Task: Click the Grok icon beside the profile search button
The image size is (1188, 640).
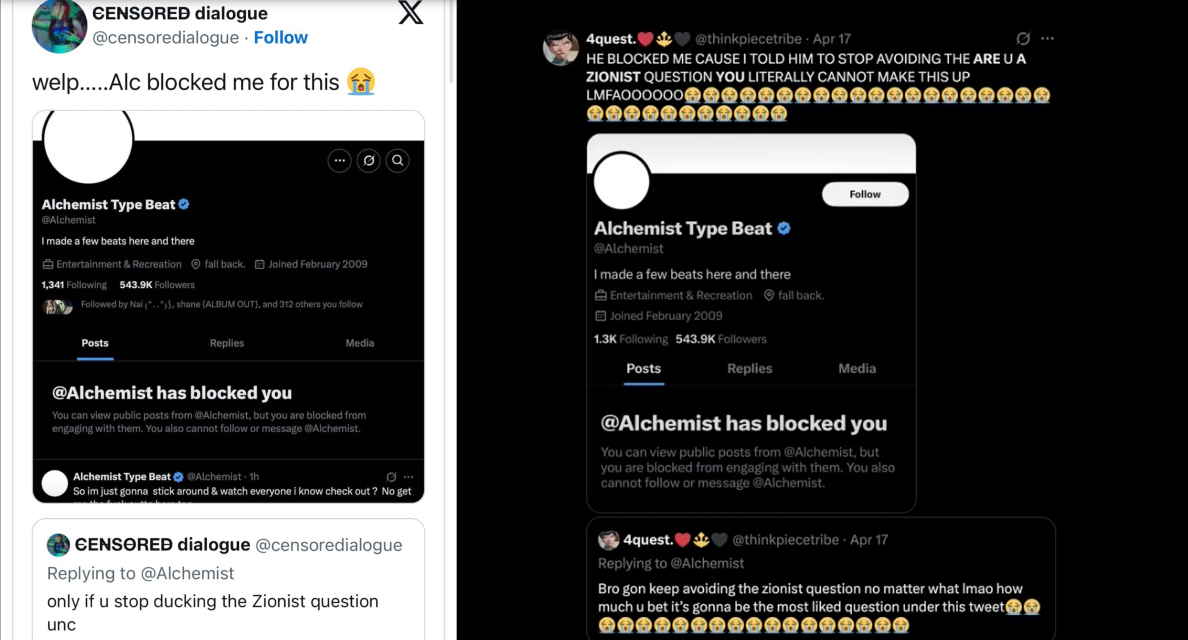Action: 368,160
